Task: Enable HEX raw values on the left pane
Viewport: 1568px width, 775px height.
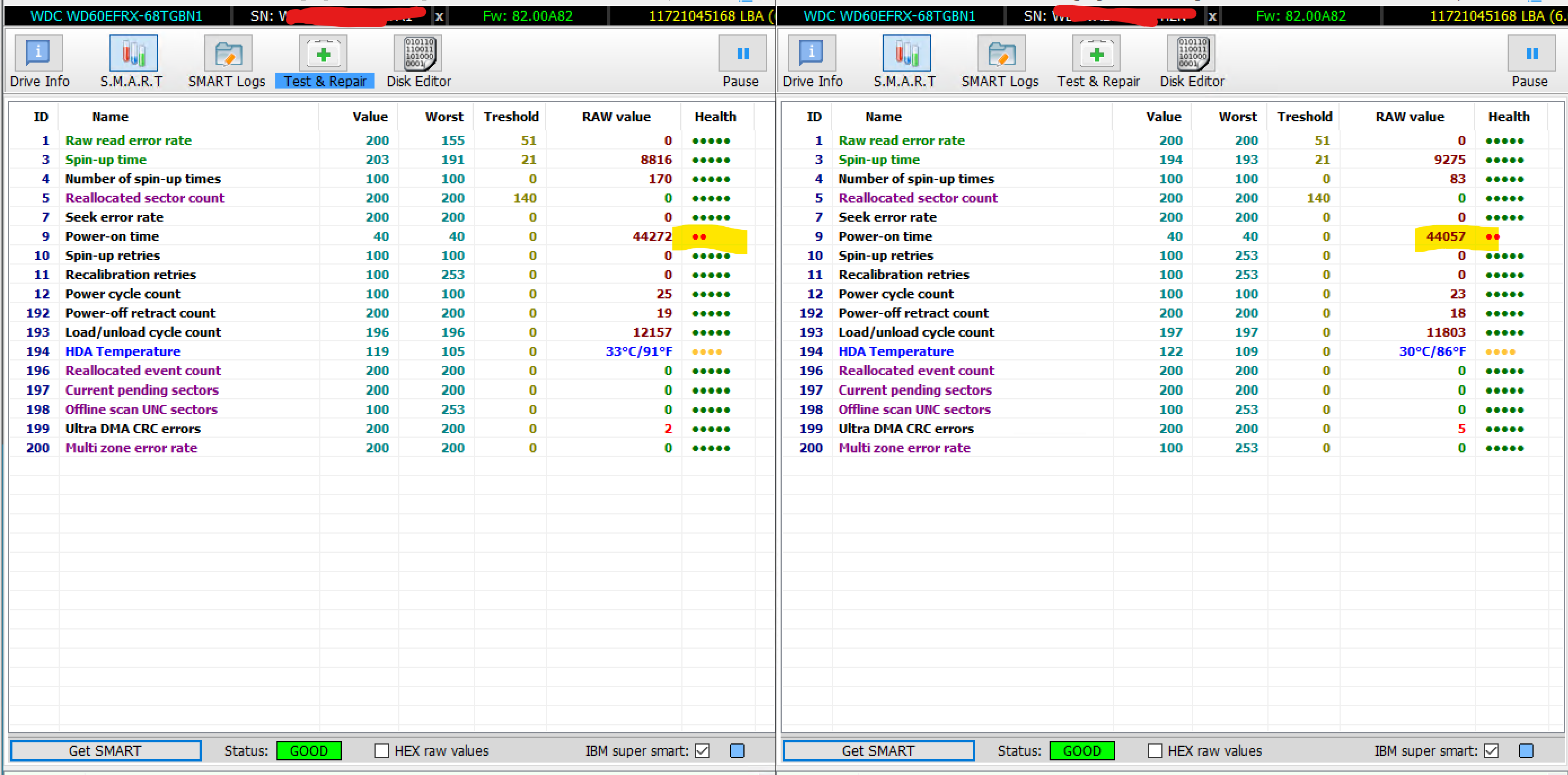Action: (x=381, y=750)
